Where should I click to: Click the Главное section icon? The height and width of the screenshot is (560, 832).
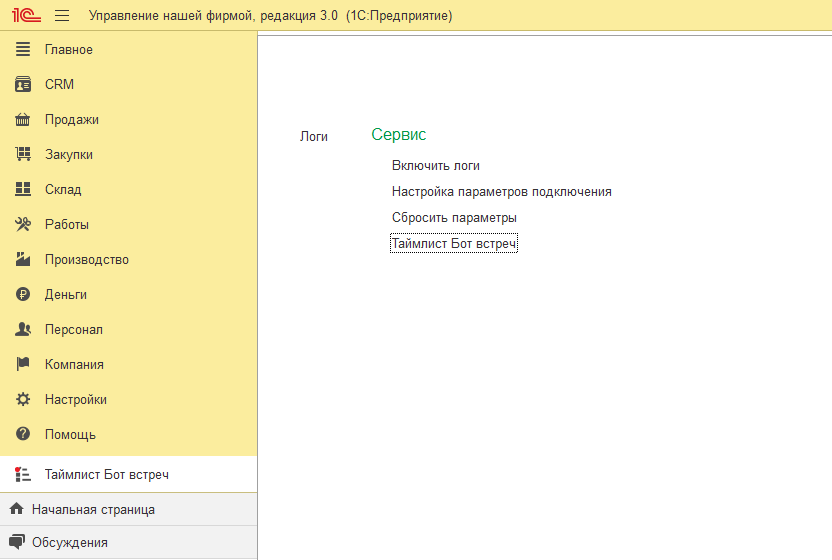23,50
